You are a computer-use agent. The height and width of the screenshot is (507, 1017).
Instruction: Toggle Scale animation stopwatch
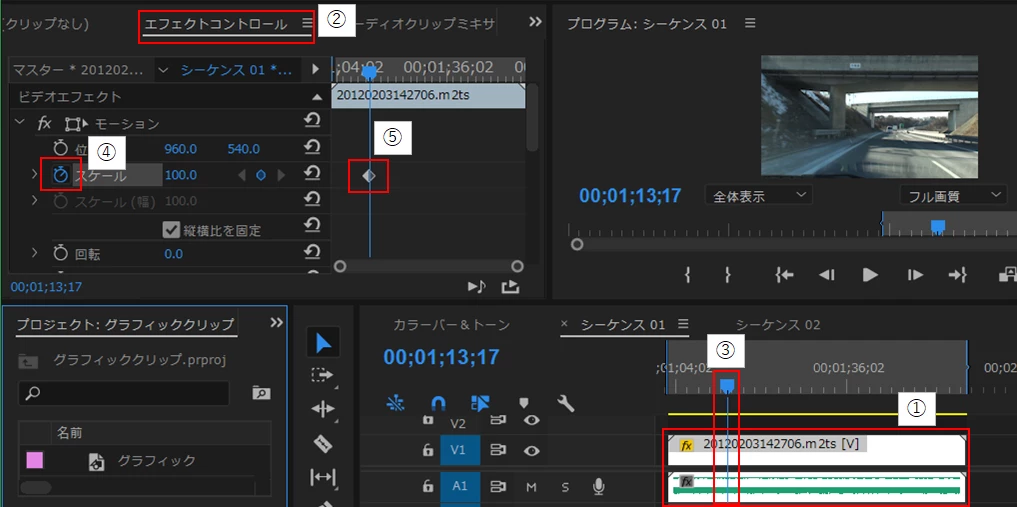(61, 175)
